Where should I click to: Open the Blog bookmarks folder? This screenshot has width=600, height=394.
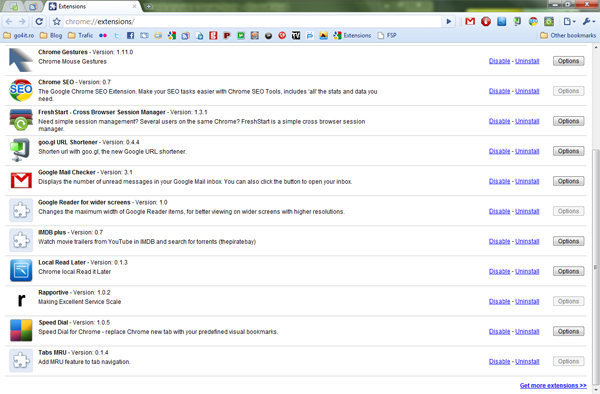51,36
